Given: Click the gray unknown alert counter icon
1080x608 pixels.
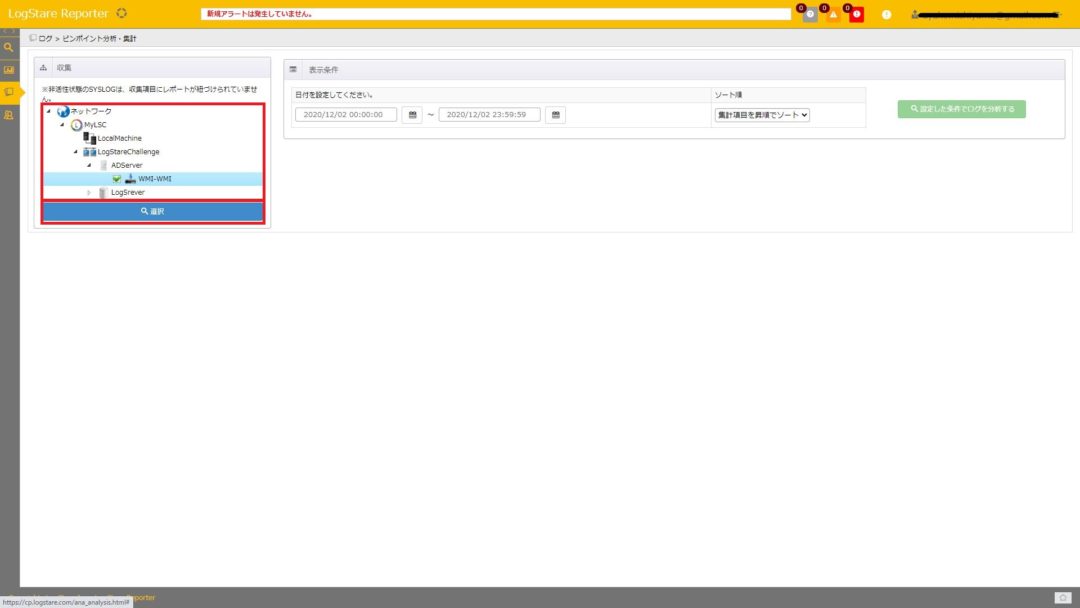Looking at the screenshot, I should point(810,14).
